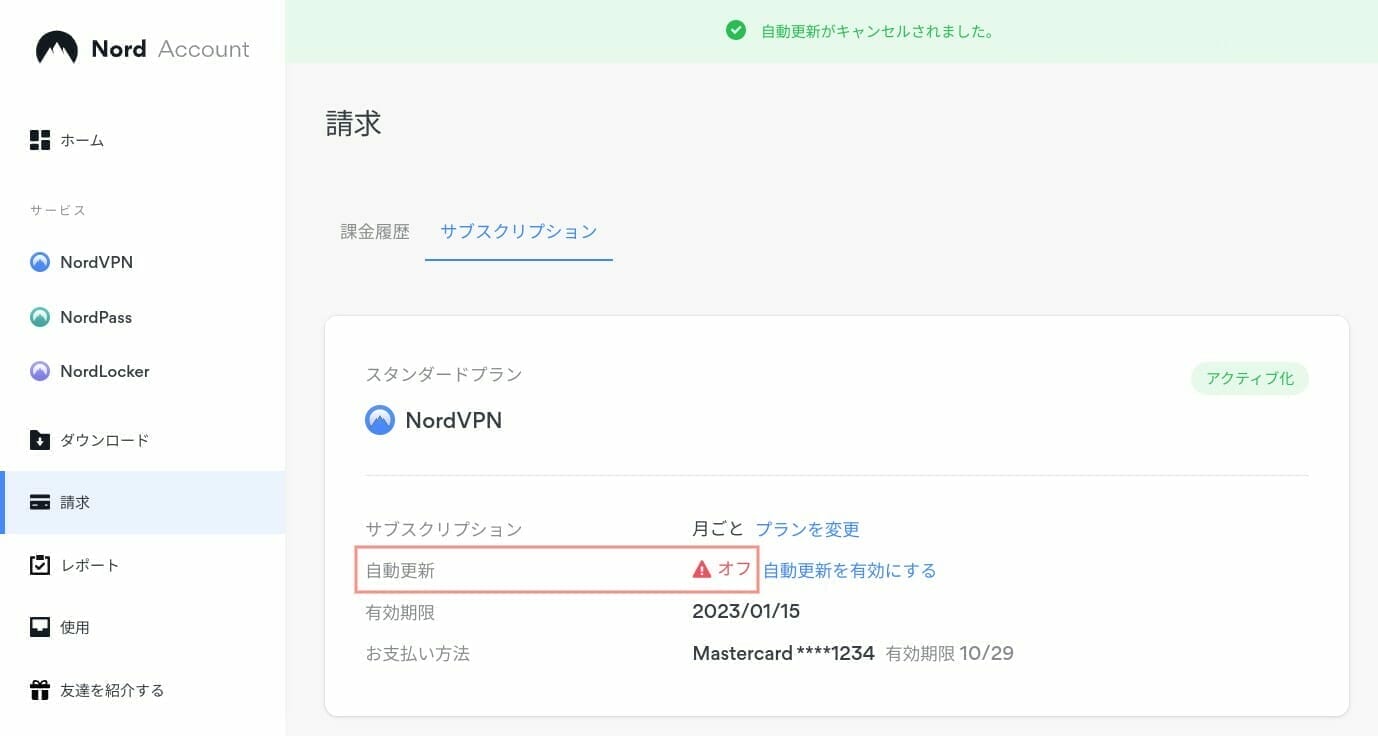Click the NordVPN logo in subscription card
Image resolution: width=1378 pixels, height=736 pixels.
(x=380, y=420)
